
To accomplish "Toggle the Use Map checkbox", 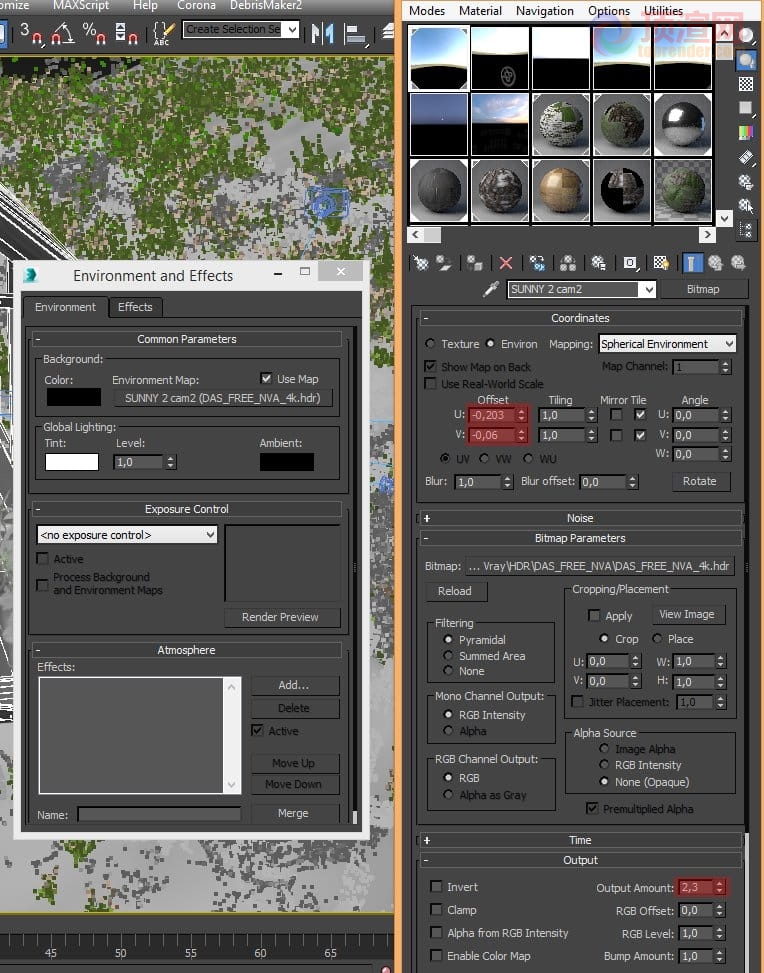I will click(x=266, y=379).
